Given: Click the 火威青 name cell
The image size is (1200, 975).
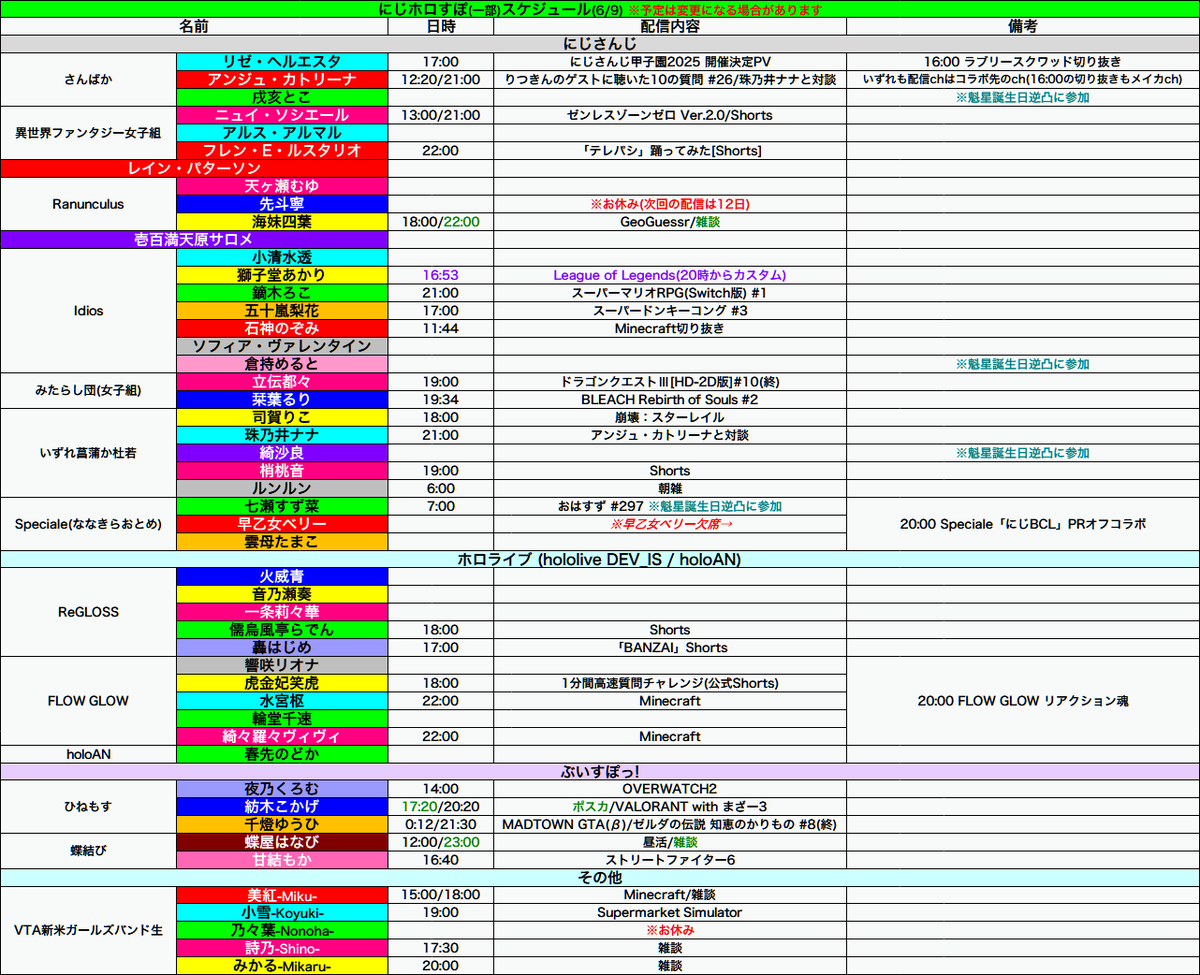Looking at the screenshot, I should point(282,576).
